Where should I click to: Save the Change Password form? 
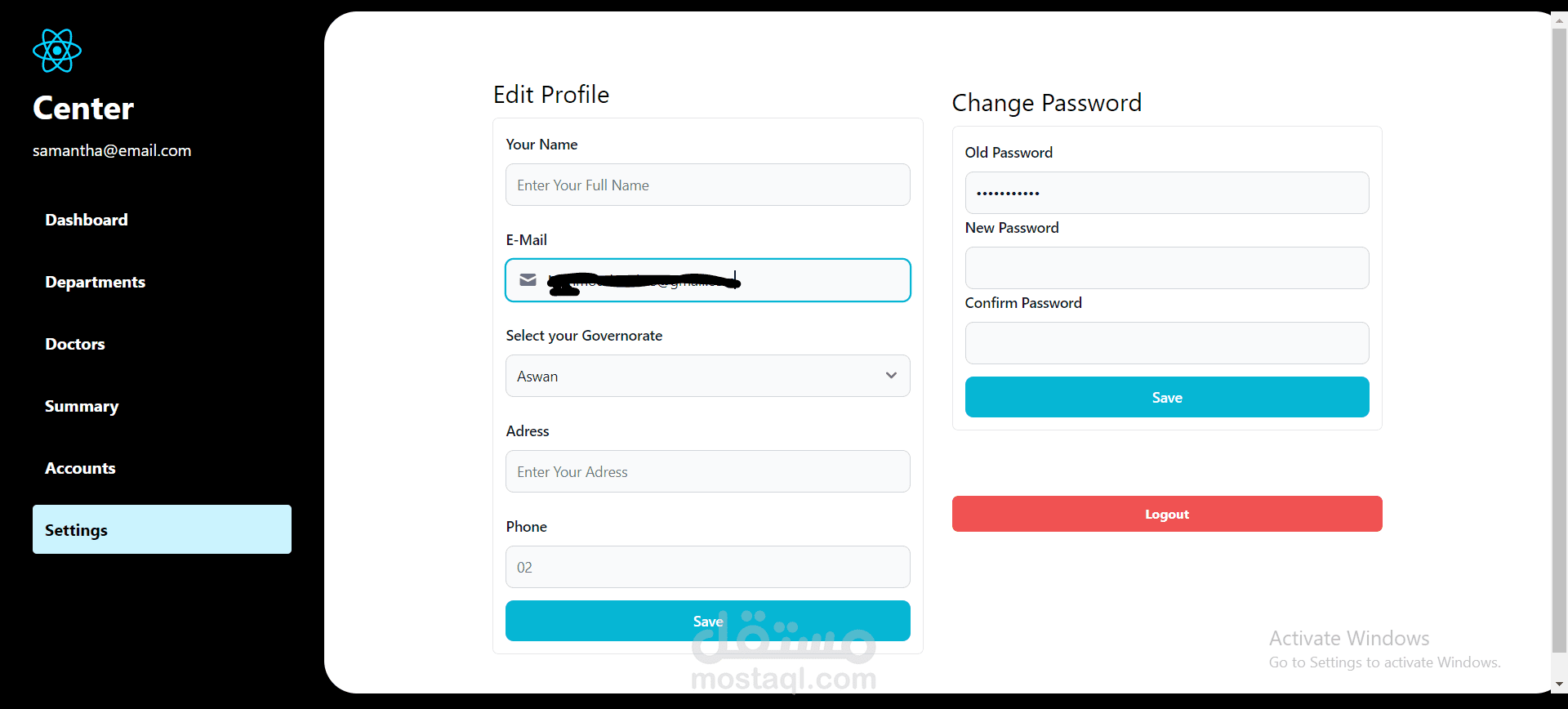1166,397
